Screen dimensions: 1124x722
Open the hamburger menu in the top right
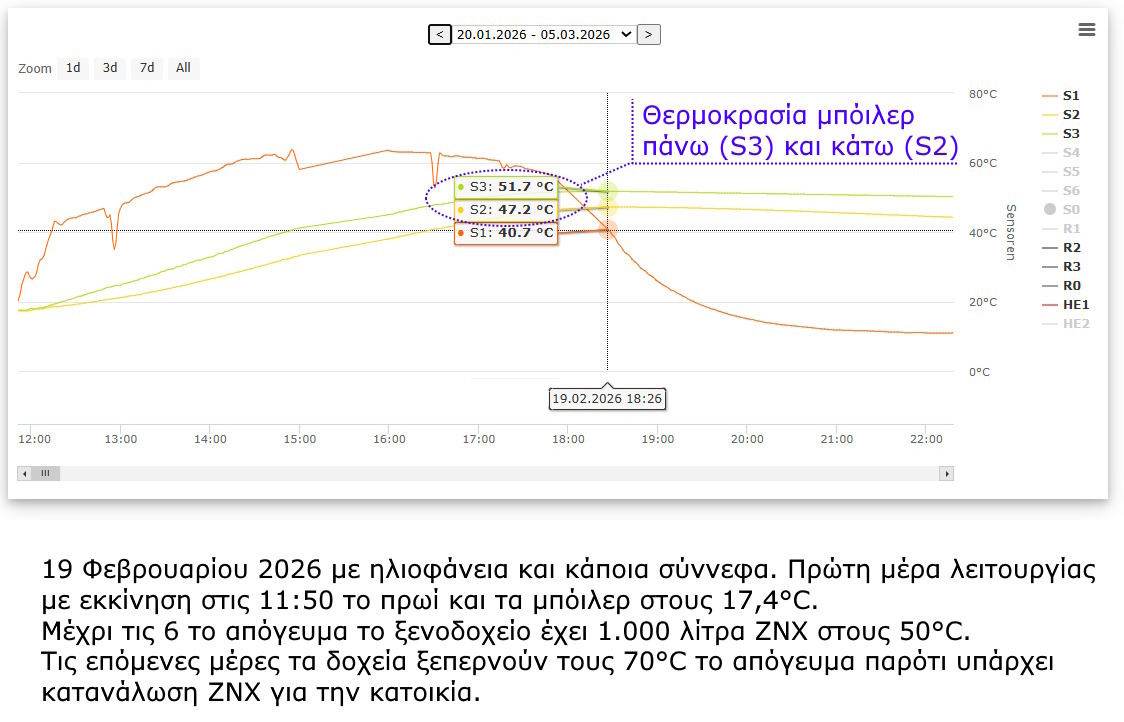[x=1087, y=30]
